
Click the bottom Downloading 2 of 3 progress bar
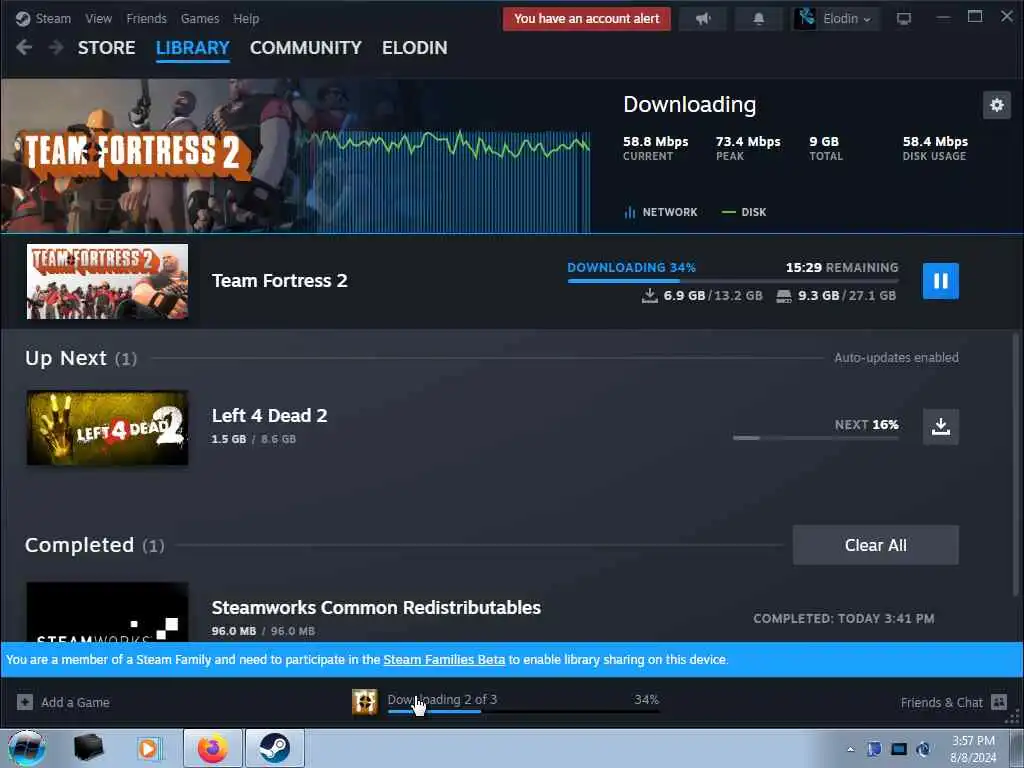(x=523, y=711)
